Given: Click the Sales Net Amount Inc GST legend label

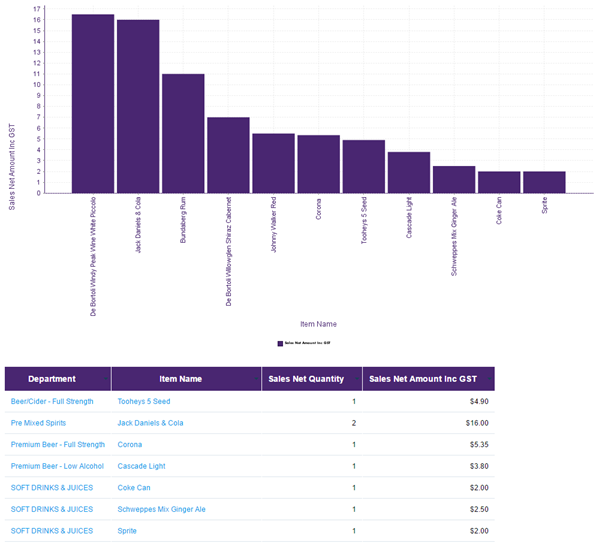Looking at the screenshot, I should [x=307, y=343].
